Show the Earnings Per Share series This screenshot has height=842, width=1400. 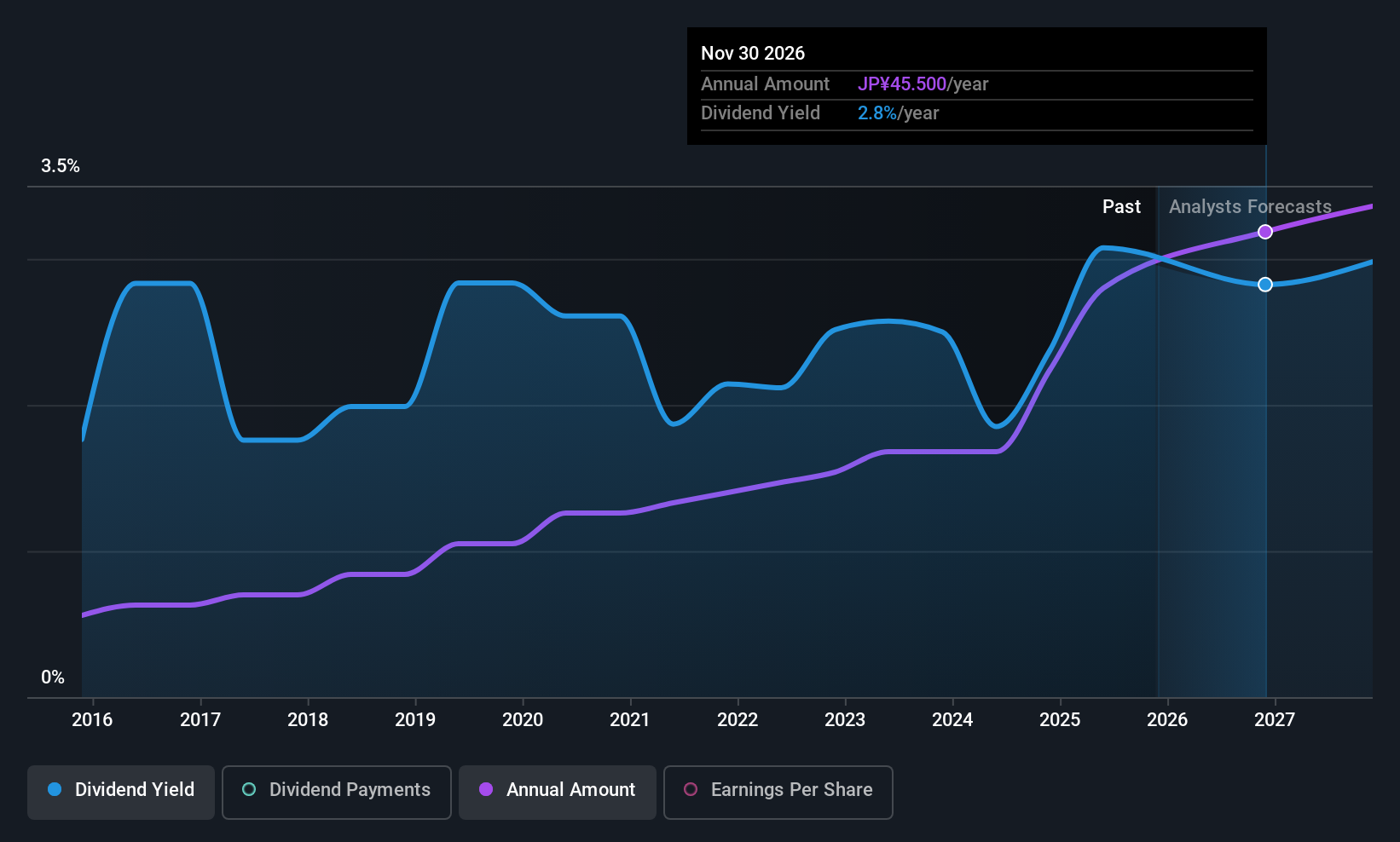(x=778, y=792)
